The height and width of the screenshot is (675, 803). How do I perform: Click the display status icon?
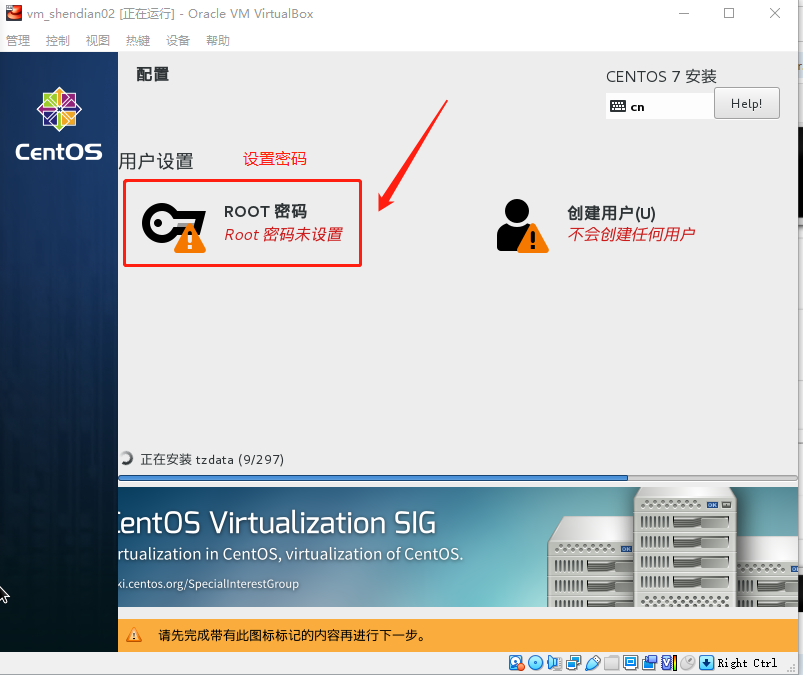(630, 663)
